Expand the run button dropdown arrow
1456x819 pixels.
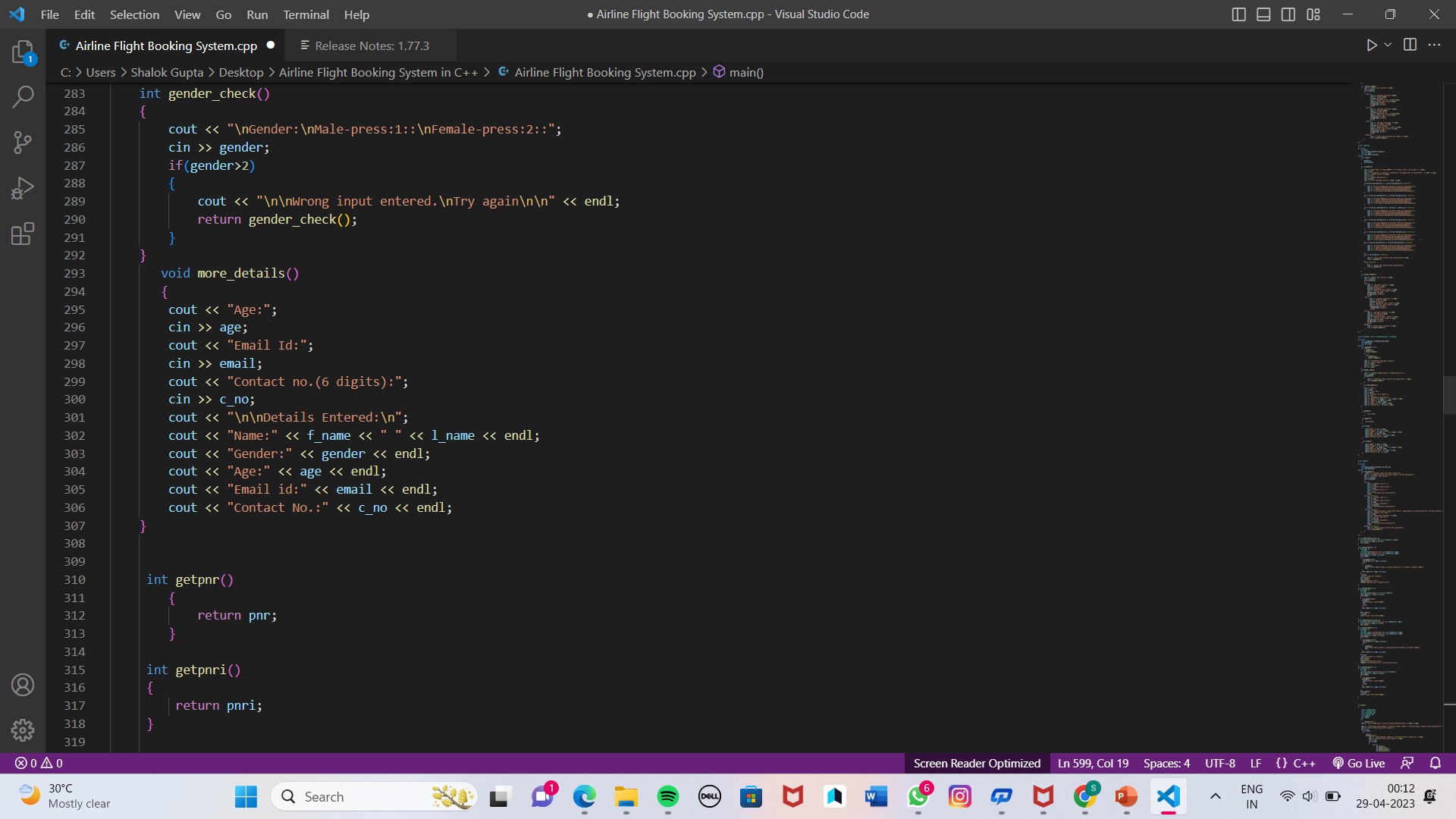(x=1388, y=45)
